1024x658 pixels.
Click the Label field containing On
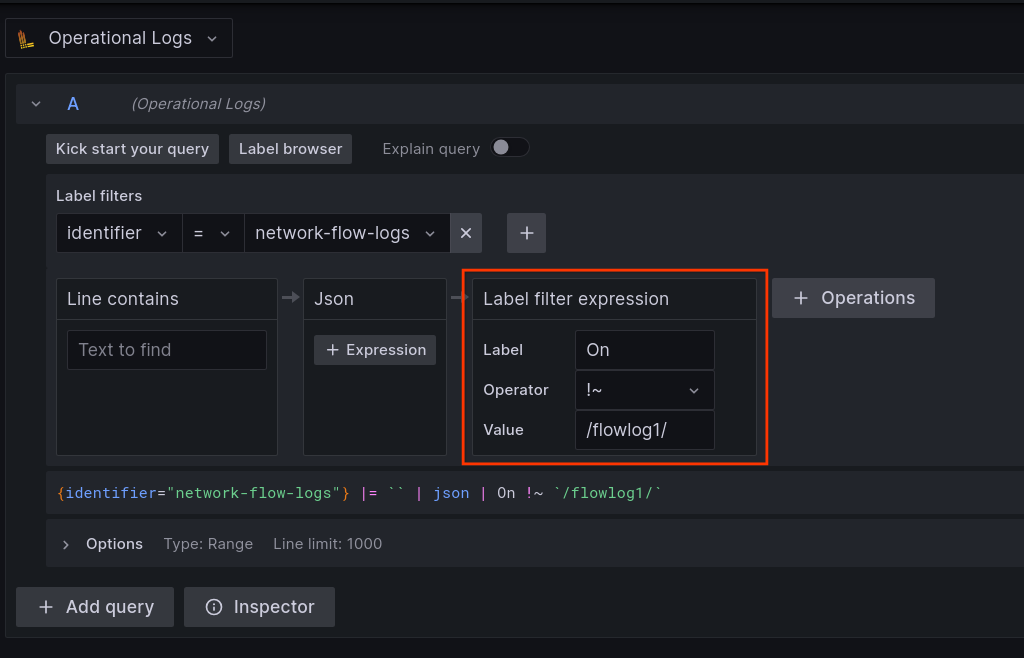(x=644, y=349)
